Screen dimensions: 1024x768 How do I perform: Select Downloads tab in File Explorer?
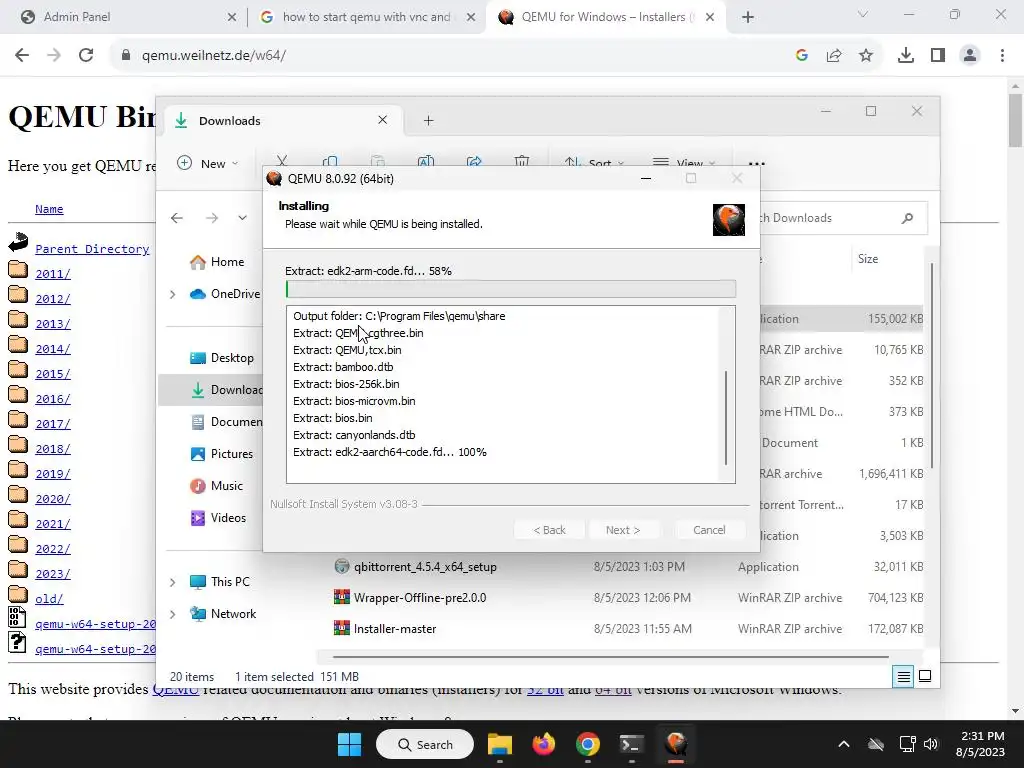[281, 121]
